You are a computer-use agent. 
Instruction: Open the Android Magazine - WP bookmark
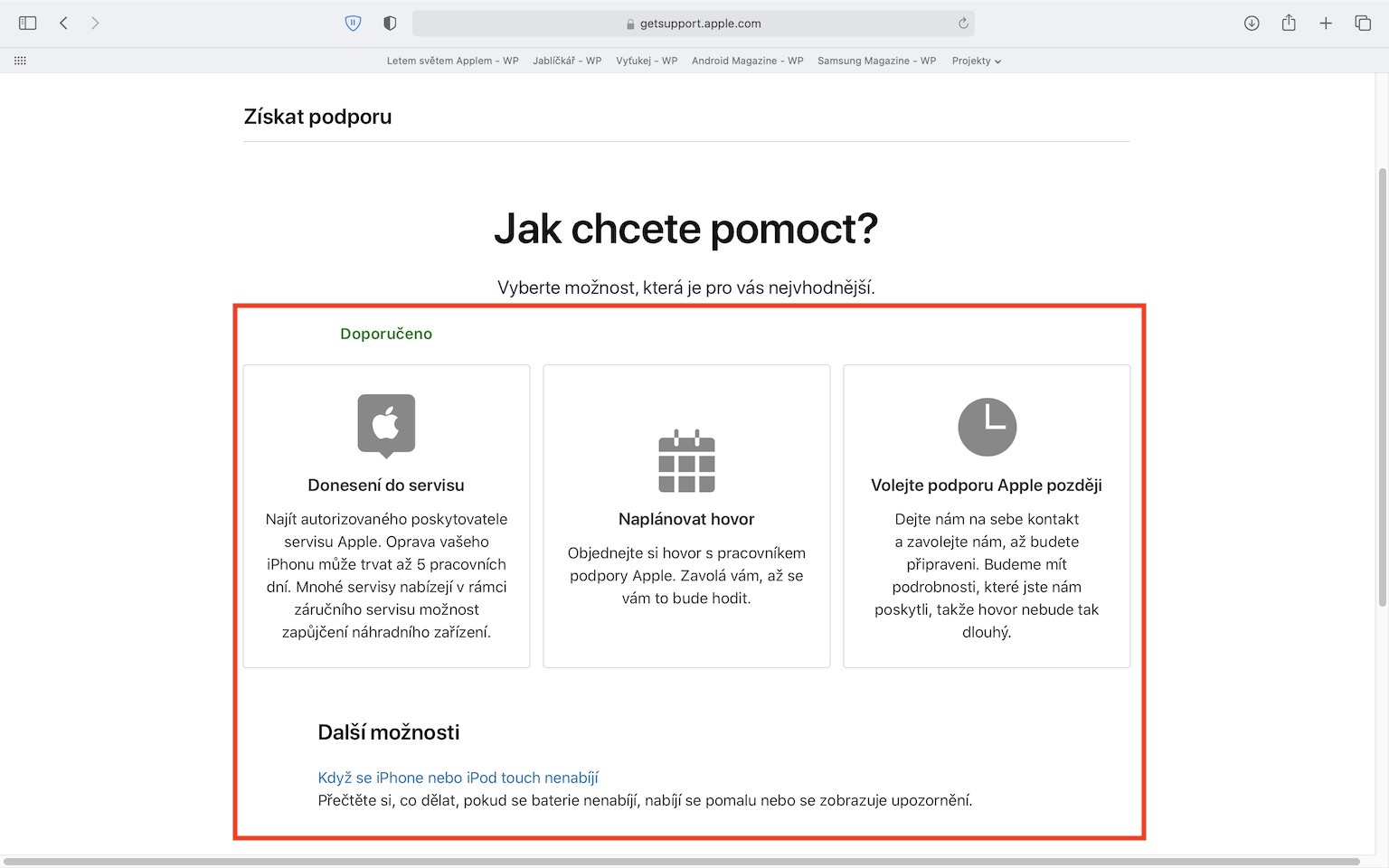point(747,61)
